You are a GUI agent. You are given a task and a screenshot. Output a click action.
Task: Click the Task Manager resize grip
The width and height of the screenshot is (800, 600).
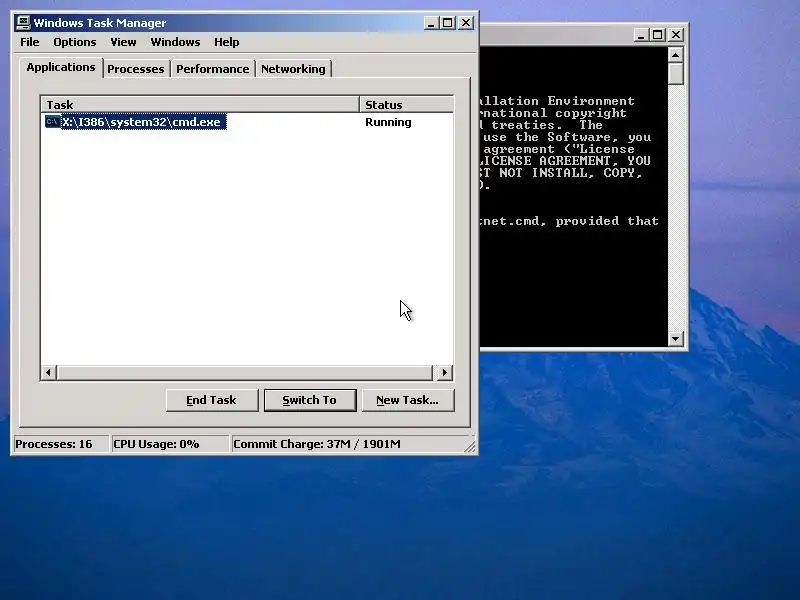tap(470, 447)
